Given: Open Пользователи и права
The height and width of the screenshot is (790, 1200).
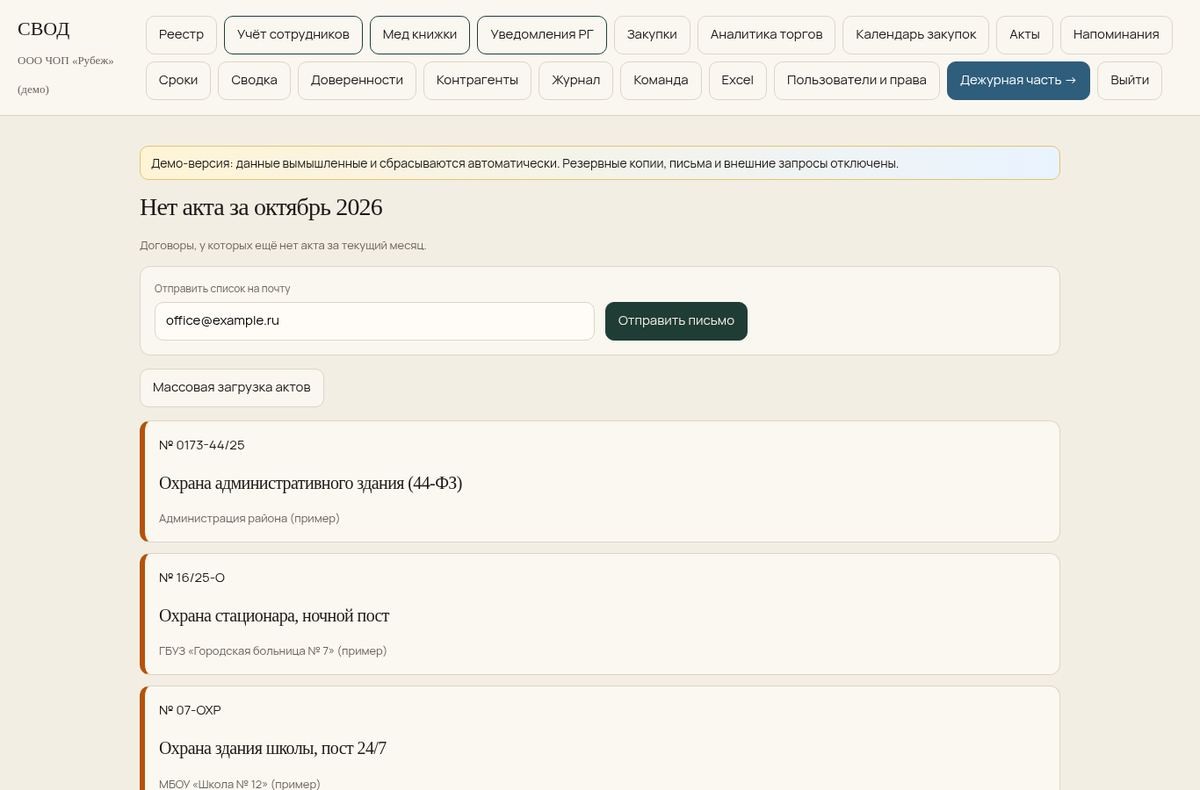Looking at the screenshot, I should (857, 81).
